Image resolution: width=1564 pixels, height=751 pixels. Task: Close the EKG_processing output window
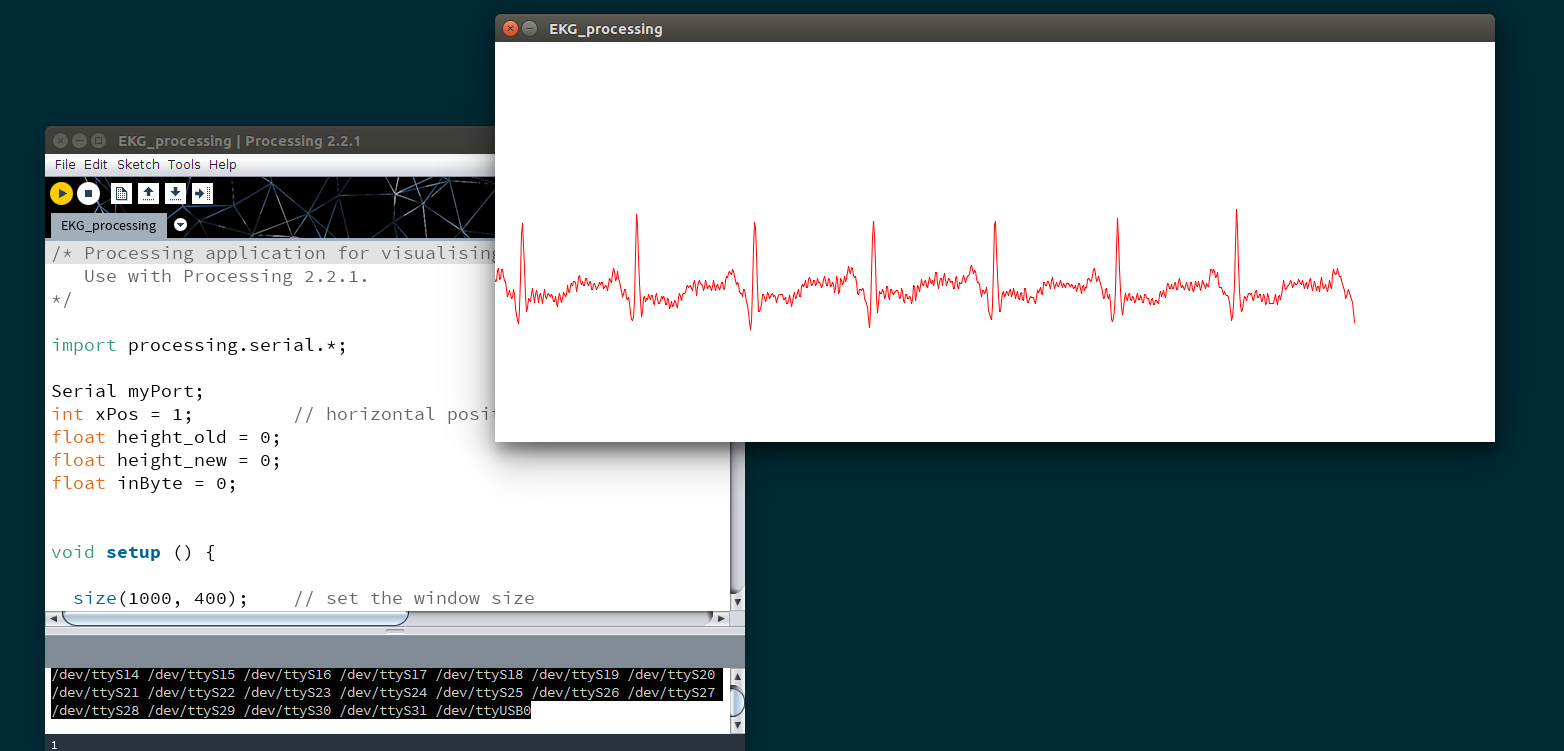click(510, 29)
